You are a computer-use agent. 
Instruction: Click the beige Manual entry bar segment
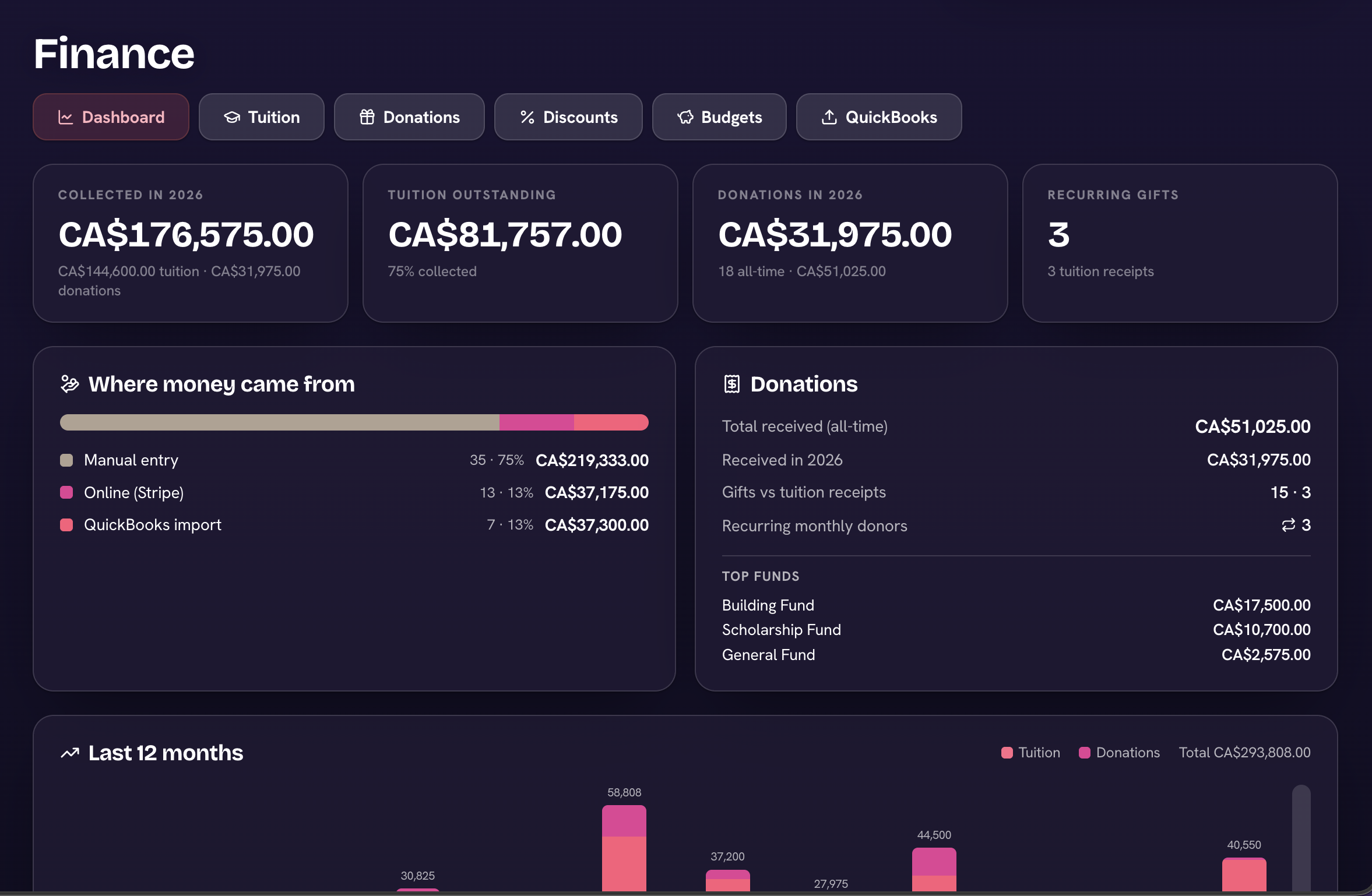(x=280, y=422)
